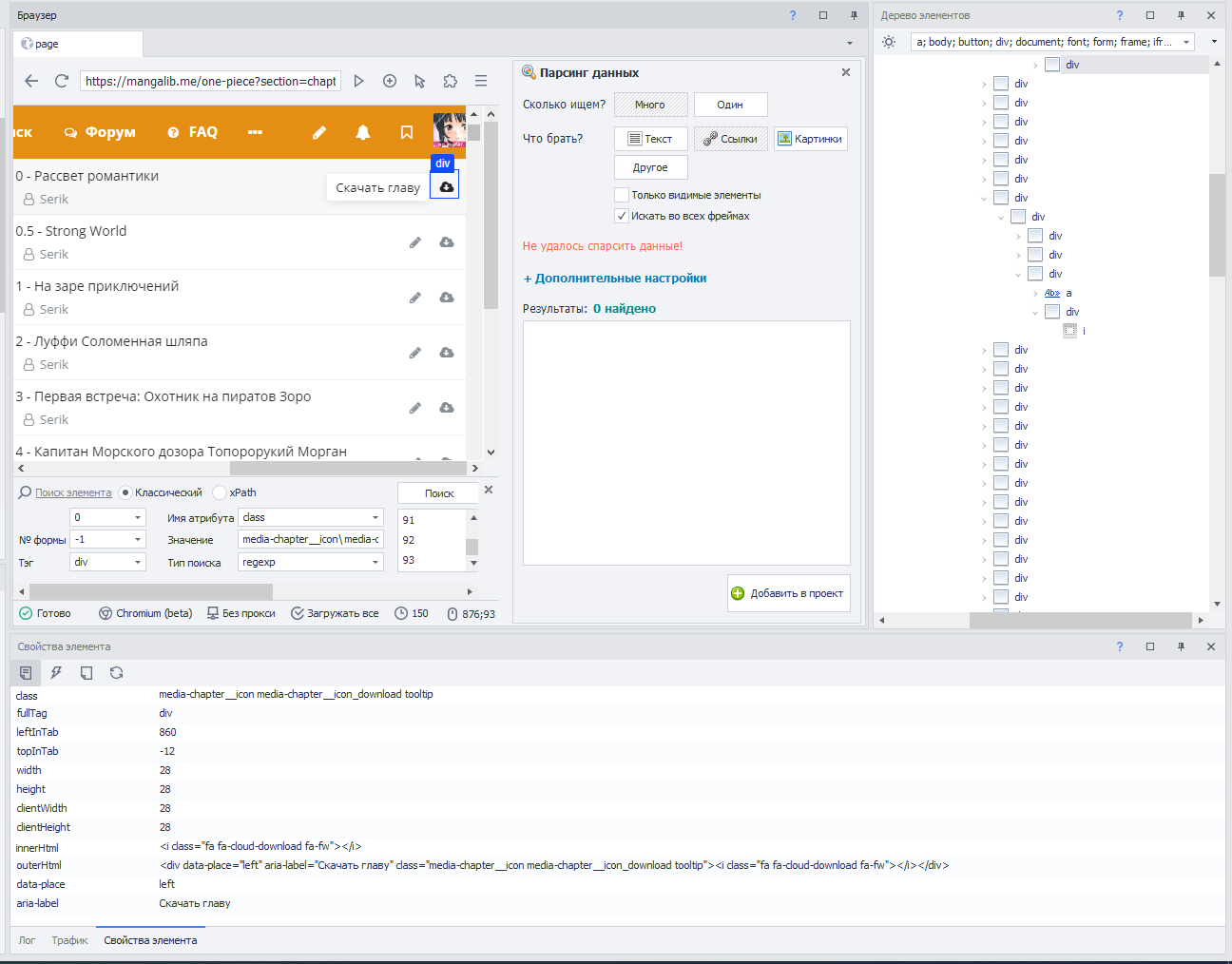Click the lightning icon in properties toolbar

coord(56,673)
